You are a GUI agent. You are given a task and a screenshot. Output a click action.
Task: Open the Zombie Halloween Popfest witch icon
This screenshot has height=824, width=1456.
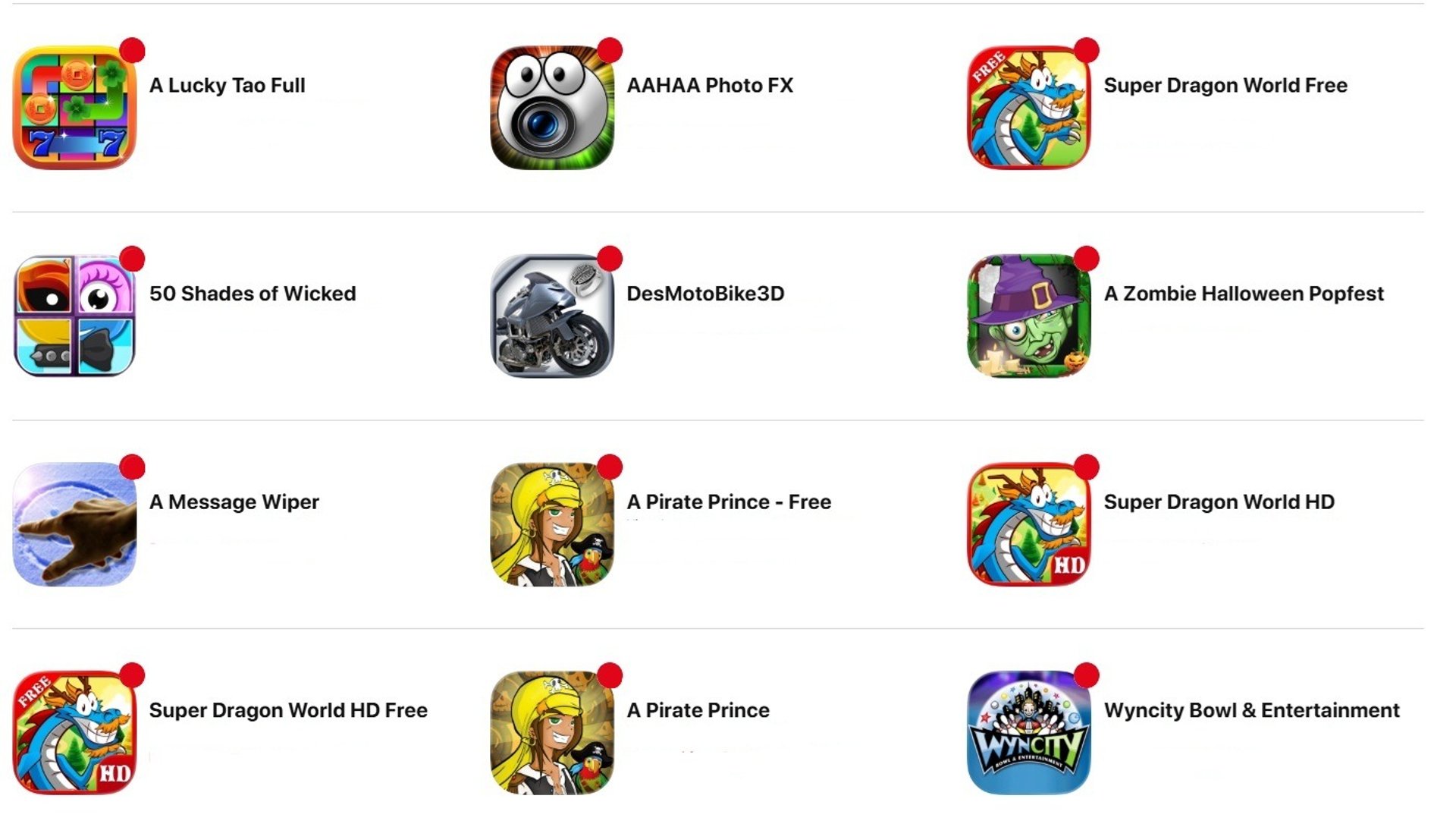pos(1029,316)
